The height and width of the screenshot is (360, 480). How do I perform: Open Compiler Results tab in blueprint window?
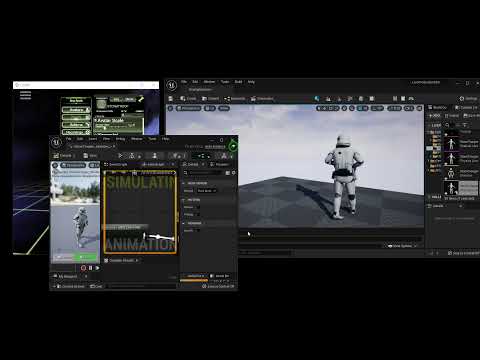pos(121,260)
